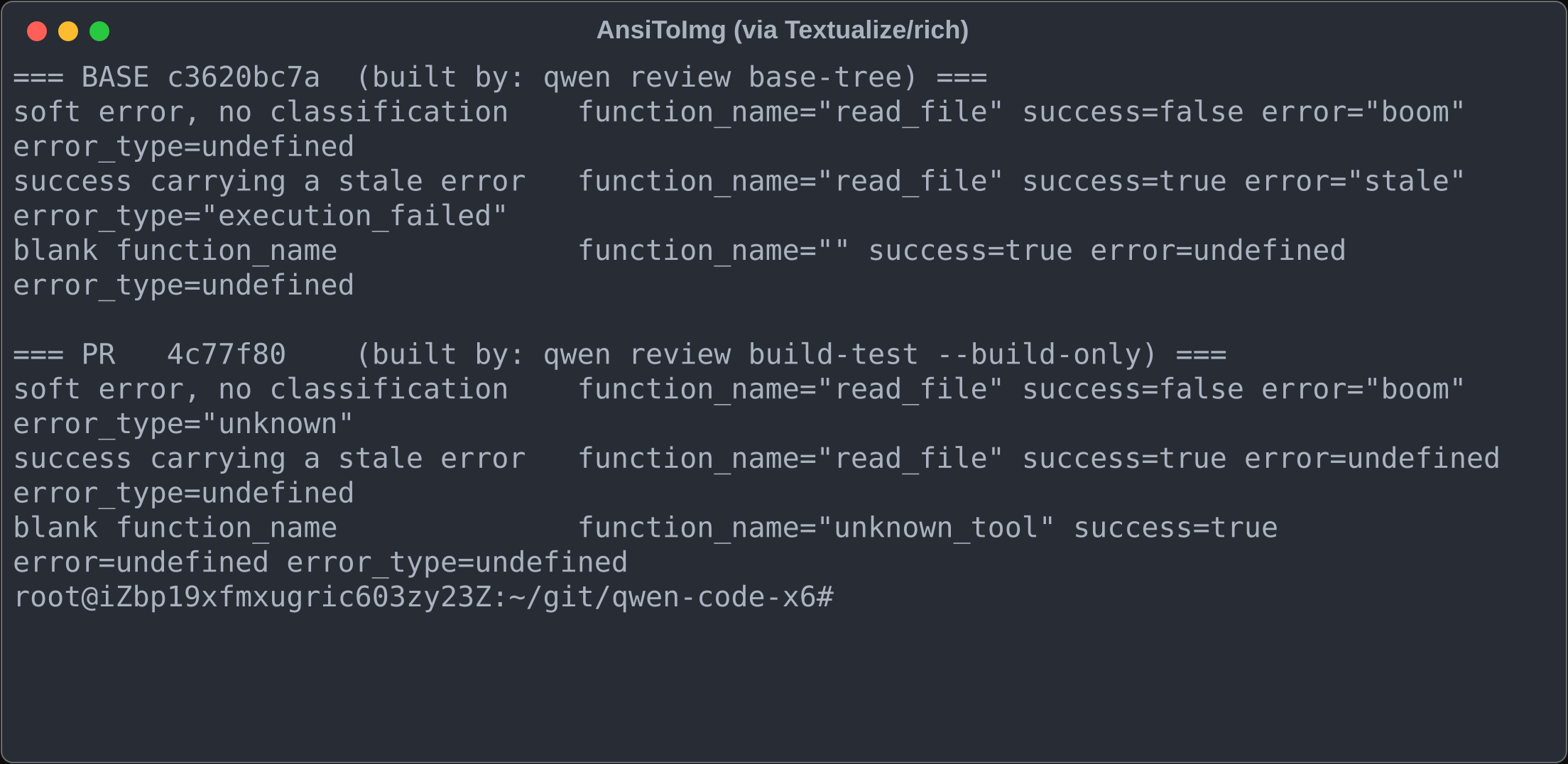Click the last line 'error=undefined error_type=undefined'
The image size is (1568, 764).
click(320, 562)
